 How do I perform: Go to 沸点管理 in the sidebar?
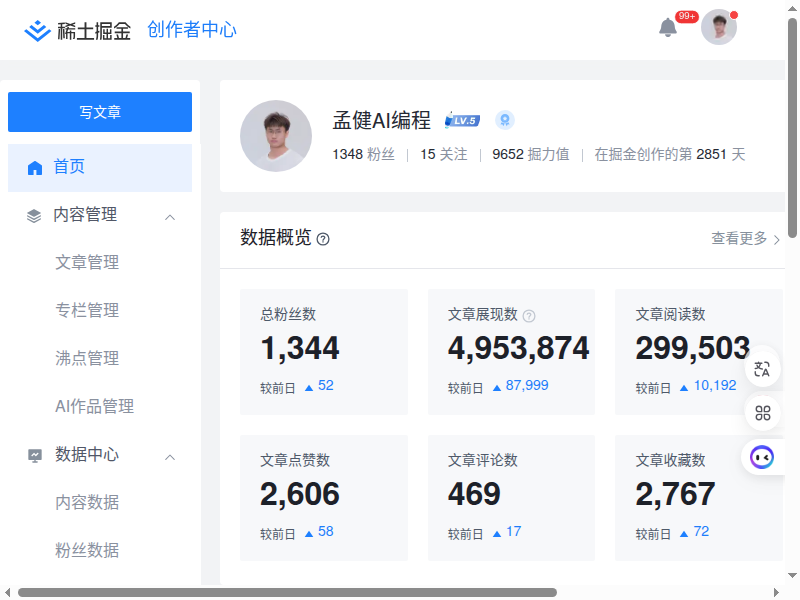click(x=87, y=359)
